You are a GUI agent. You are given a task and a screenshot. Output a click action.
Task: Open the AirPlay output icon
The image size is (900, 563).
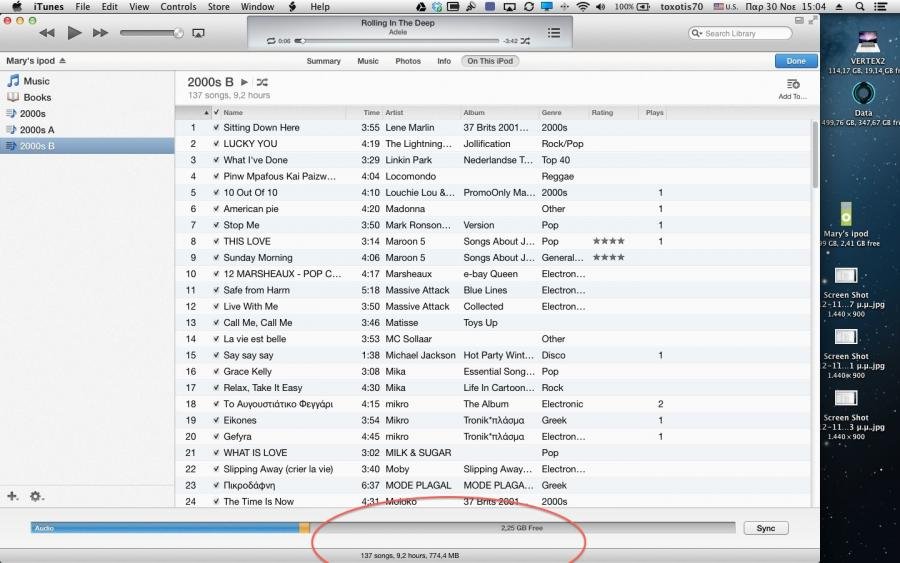[x=198, y=33]
